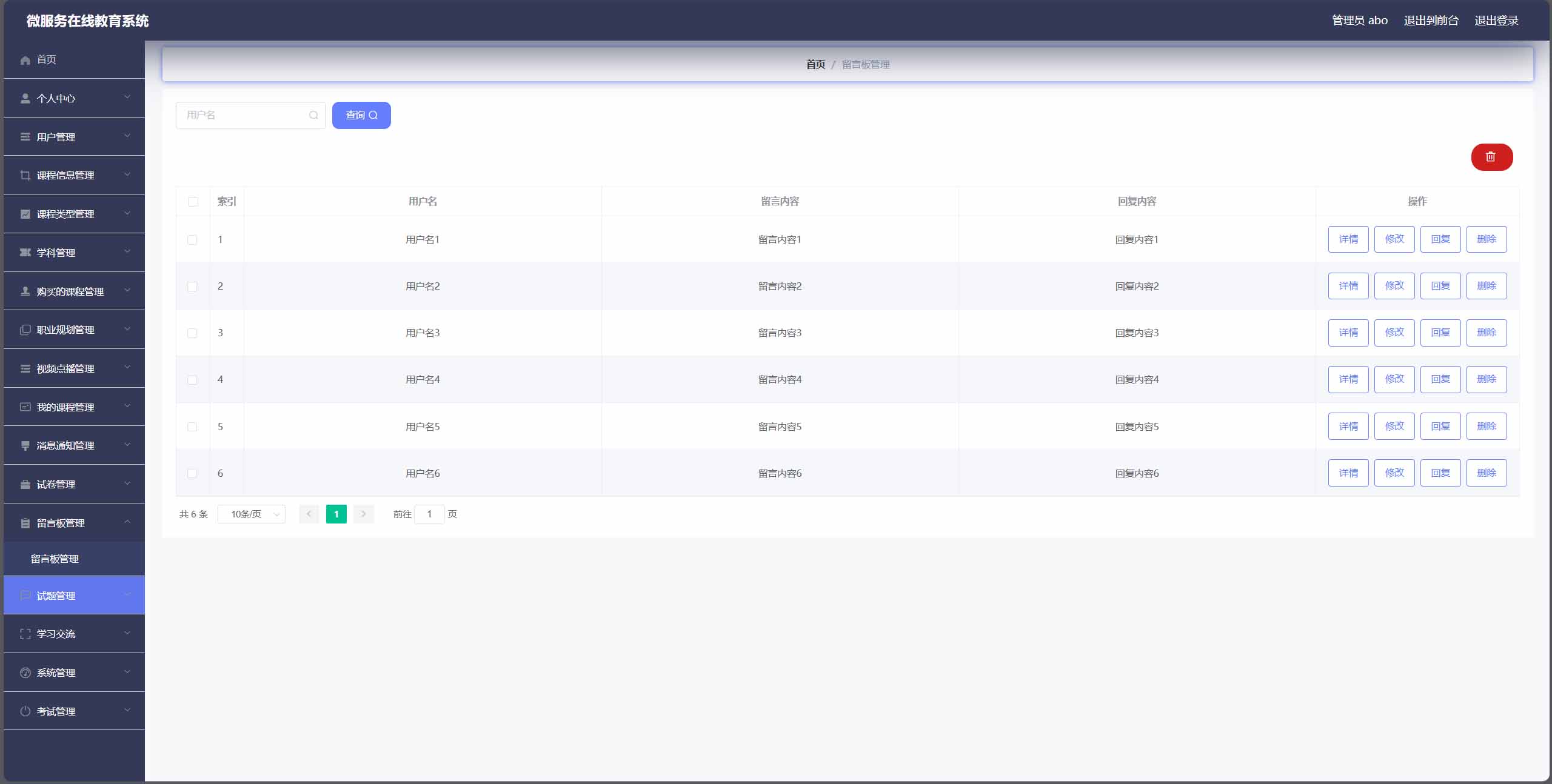
Task: Go to previous page arrow
Action: 309,514
